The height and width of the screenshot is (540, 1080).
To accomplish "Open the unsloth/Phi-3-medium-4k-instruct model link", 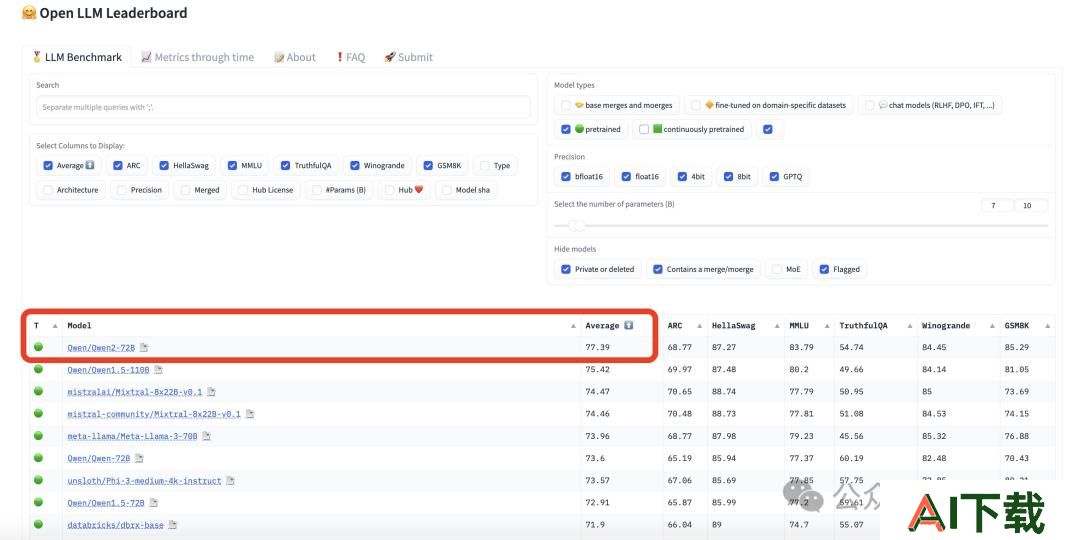I will coord(145,481).
